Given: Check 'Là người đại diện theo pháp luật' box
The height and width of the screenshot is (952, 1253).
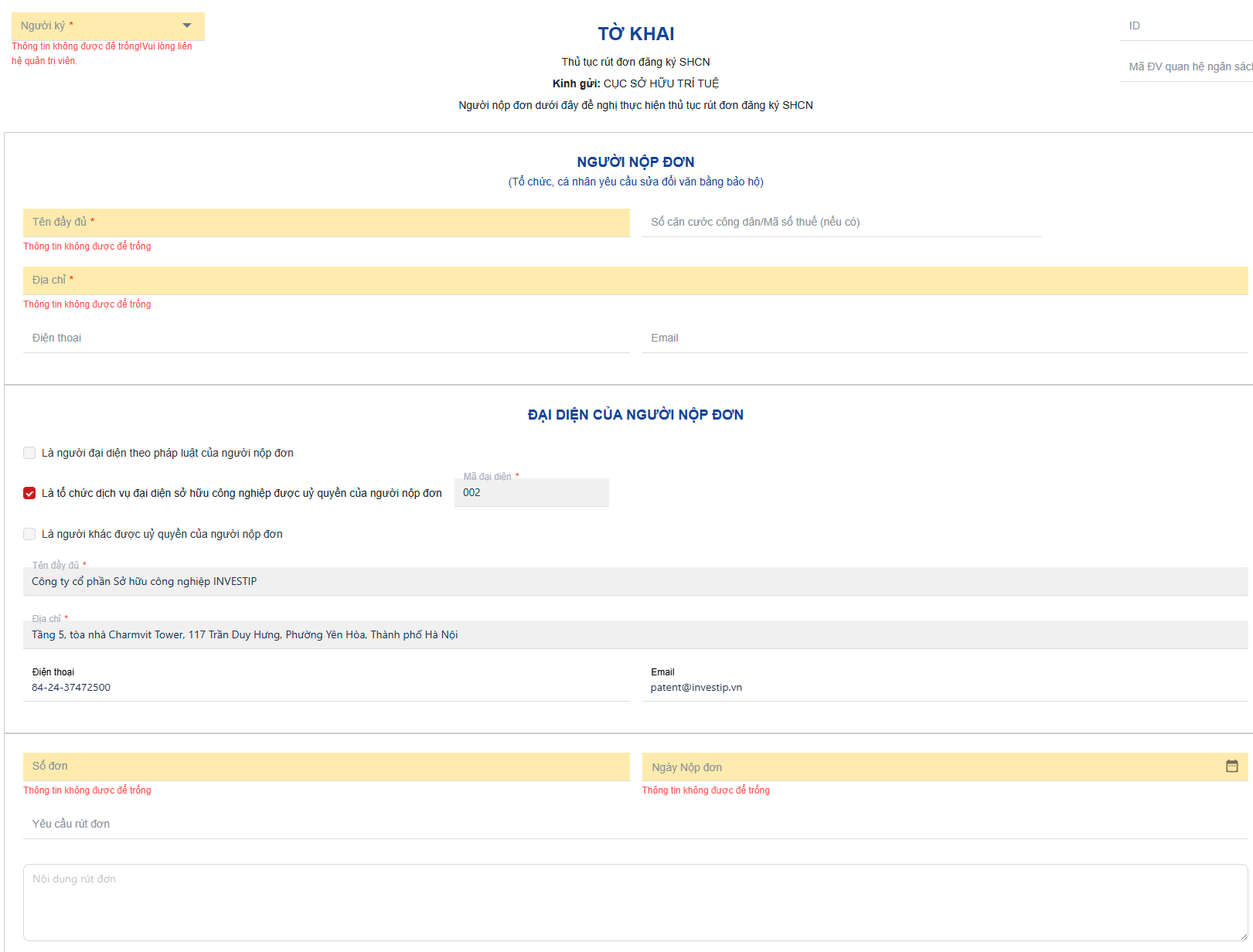Looking at the screenshot, I should (29, 453).
